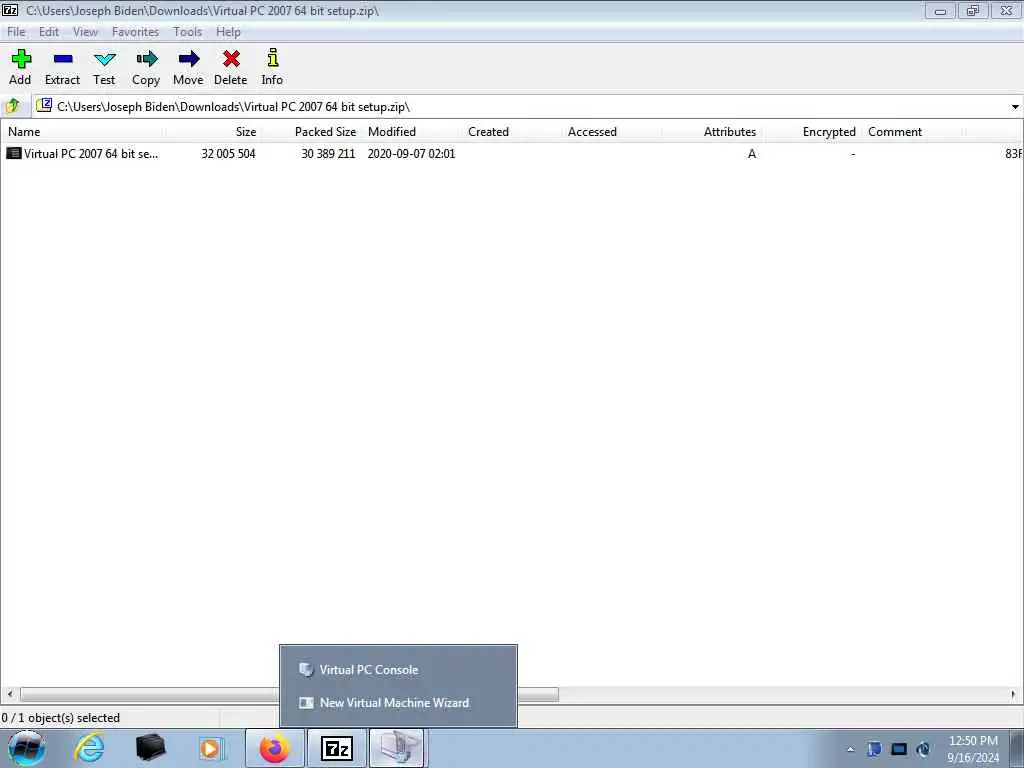Open the Favorites menu
Image resolution: width=1024 pixels, height=768 pixels.
(x=135, y=32)
